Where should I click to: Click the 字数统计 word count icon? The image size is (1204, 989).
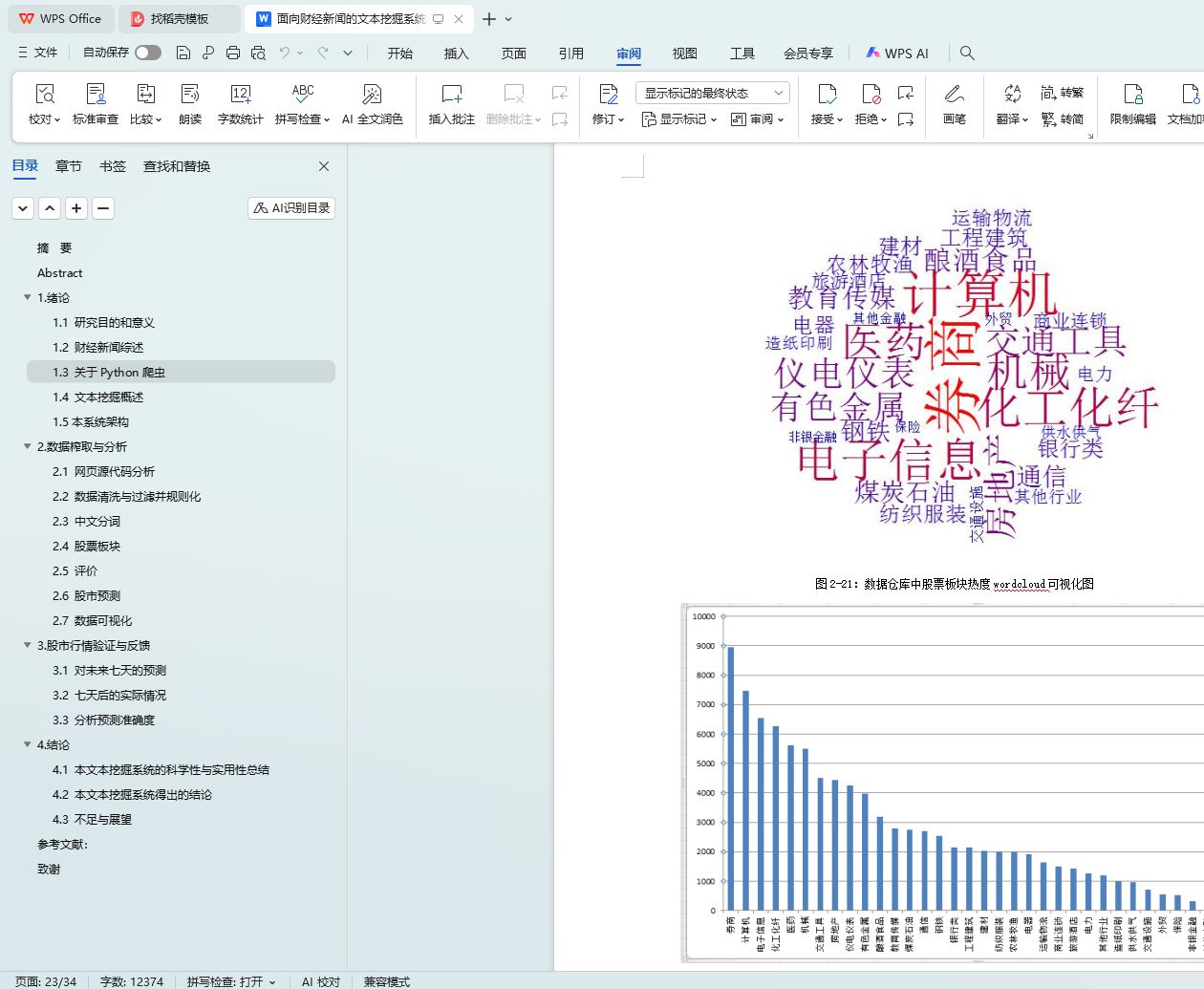click(240, 95)
